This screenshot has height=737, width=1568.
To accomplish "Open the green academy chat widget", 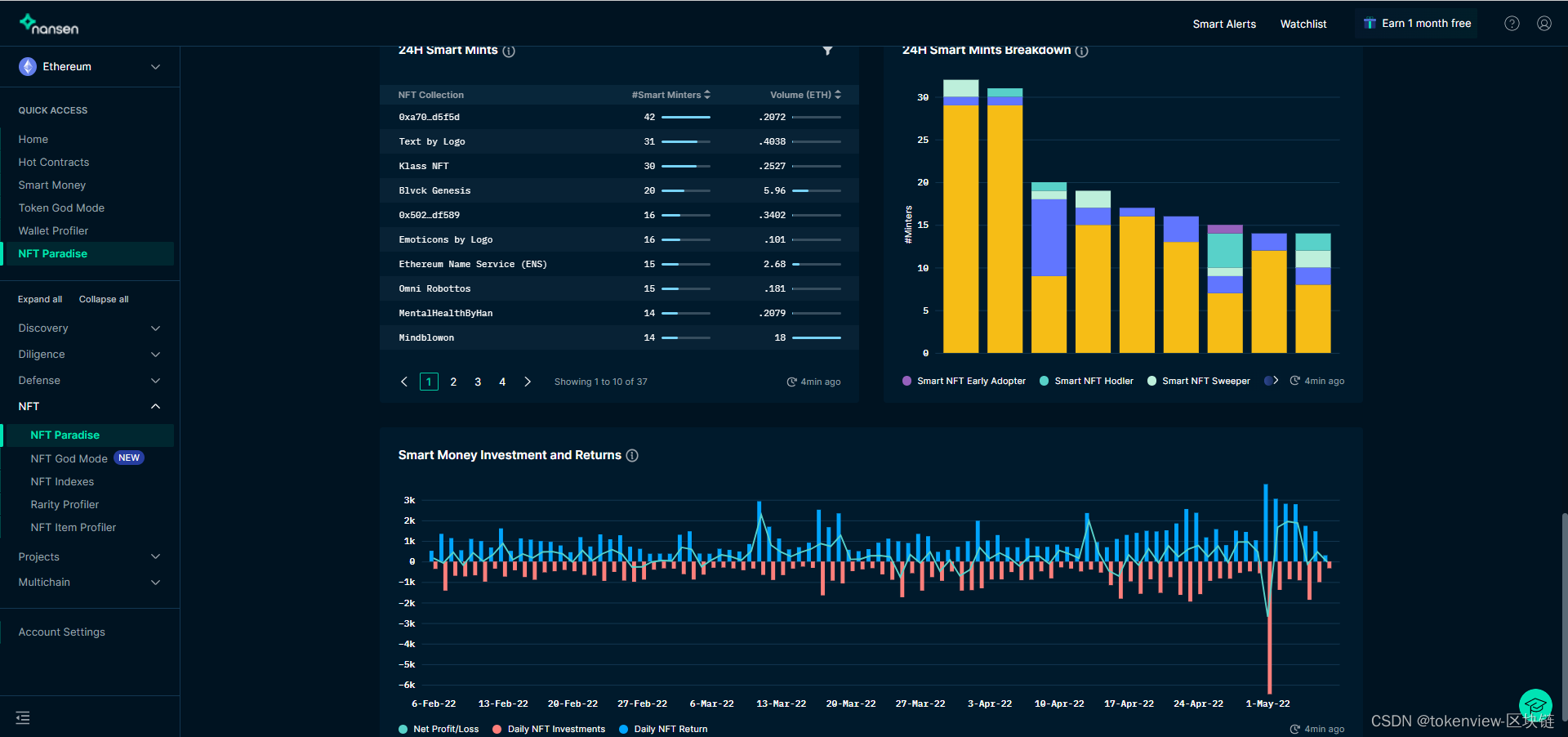I will (x=1535, y=706).
